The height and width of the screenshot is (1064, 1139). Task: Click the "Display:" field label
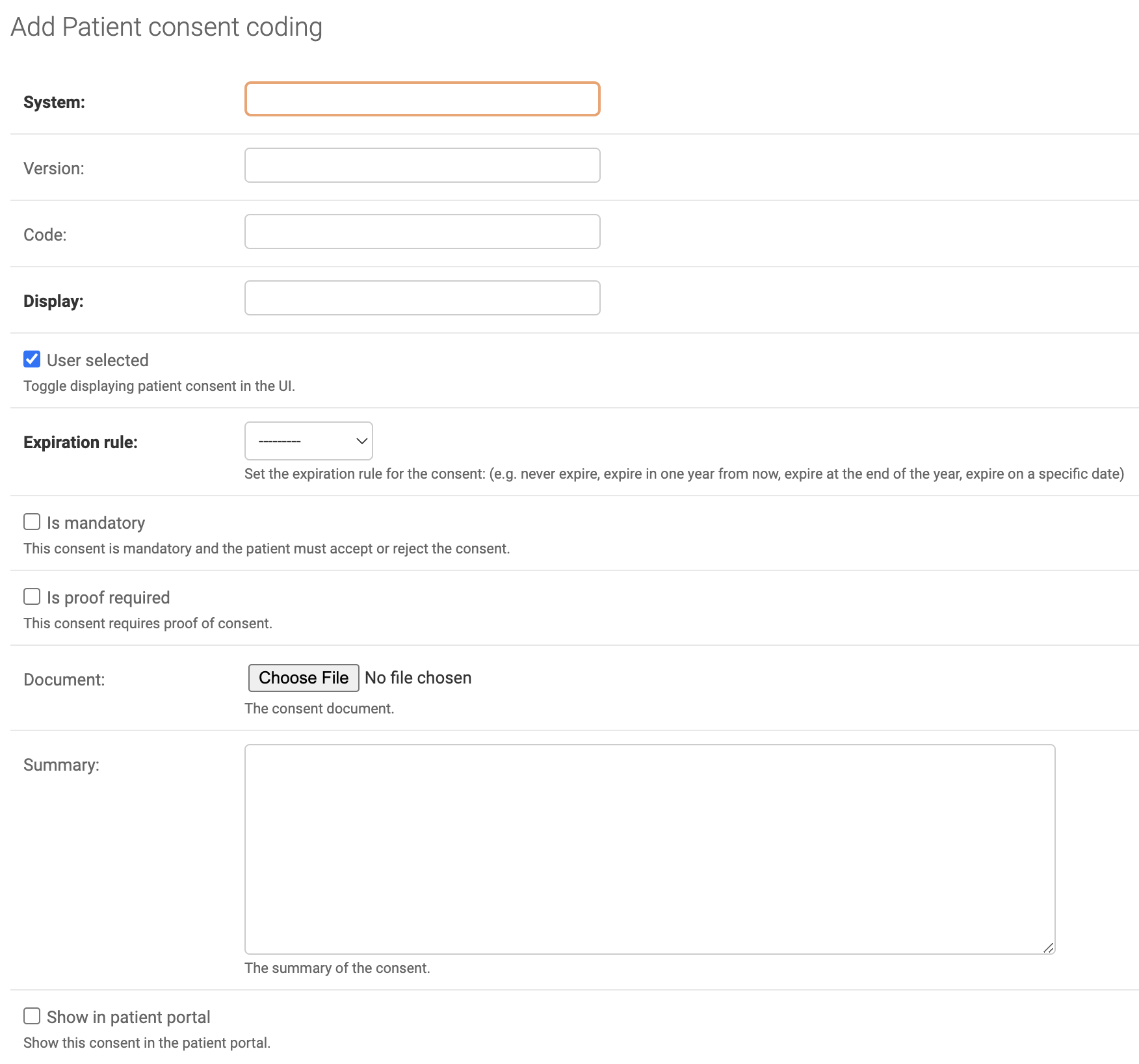(53, 301)
